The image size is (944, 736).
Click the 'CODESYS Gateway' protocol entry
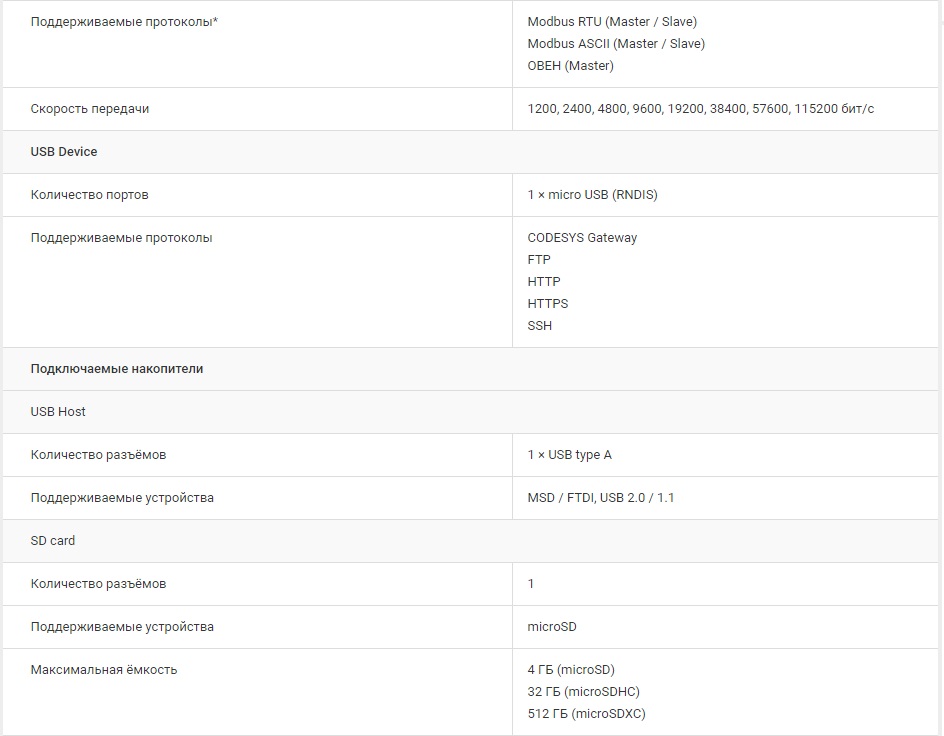coord(582,237)
